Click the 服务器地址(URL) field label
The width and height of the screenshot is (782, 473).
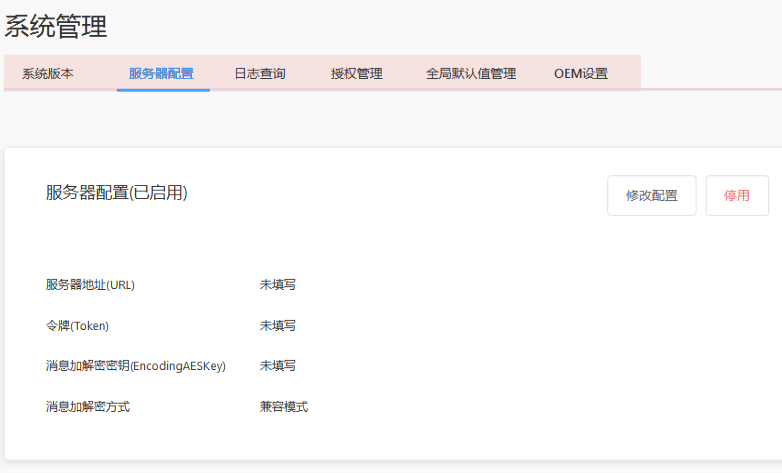(90, 285)
